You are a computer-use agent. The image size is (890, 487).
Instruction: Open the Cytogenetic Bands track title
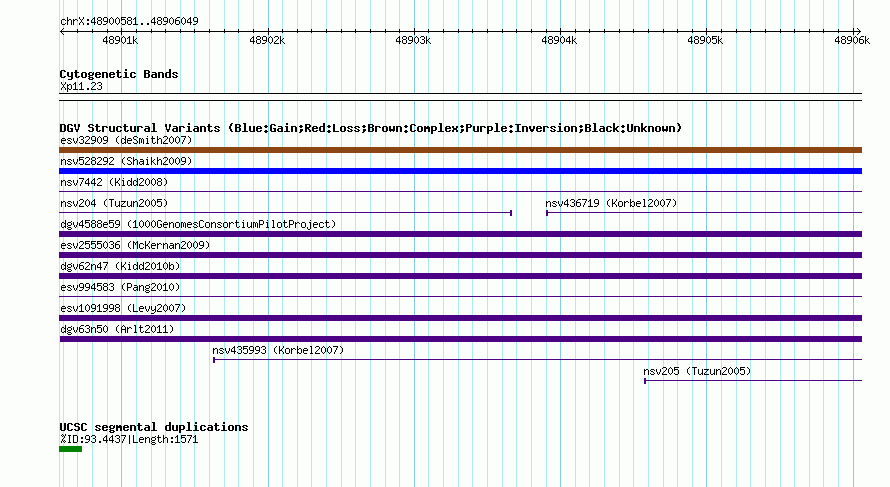[119, 74]
